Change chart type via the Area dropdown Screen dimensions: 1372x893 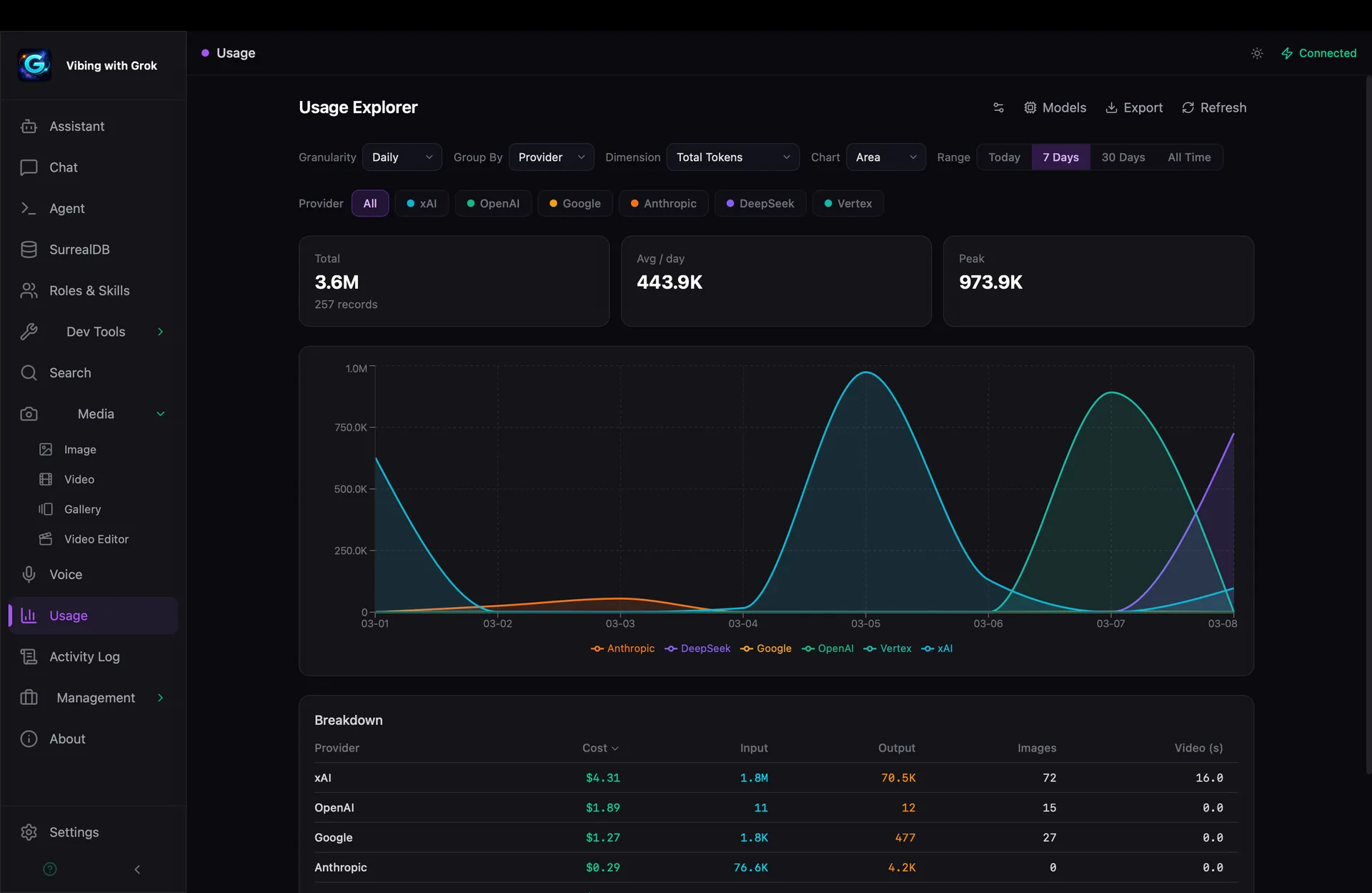[x=885, y=157]
